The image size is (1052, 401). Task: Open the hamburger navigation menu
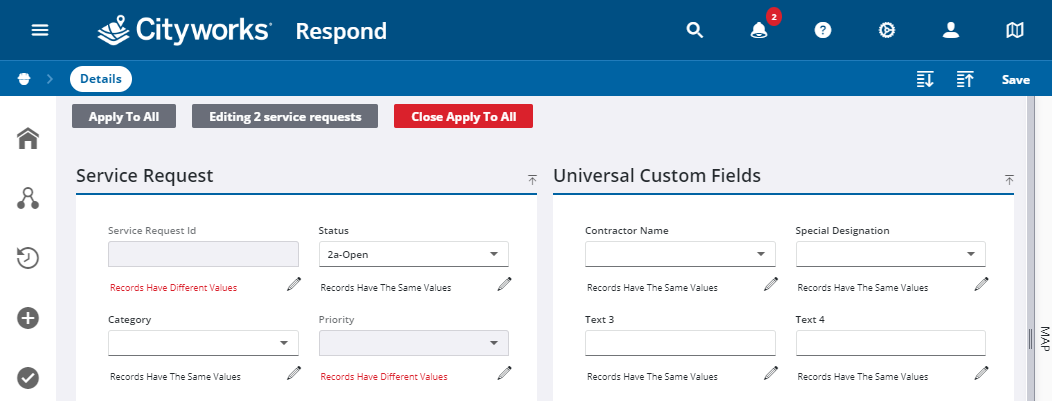(40, 30)
